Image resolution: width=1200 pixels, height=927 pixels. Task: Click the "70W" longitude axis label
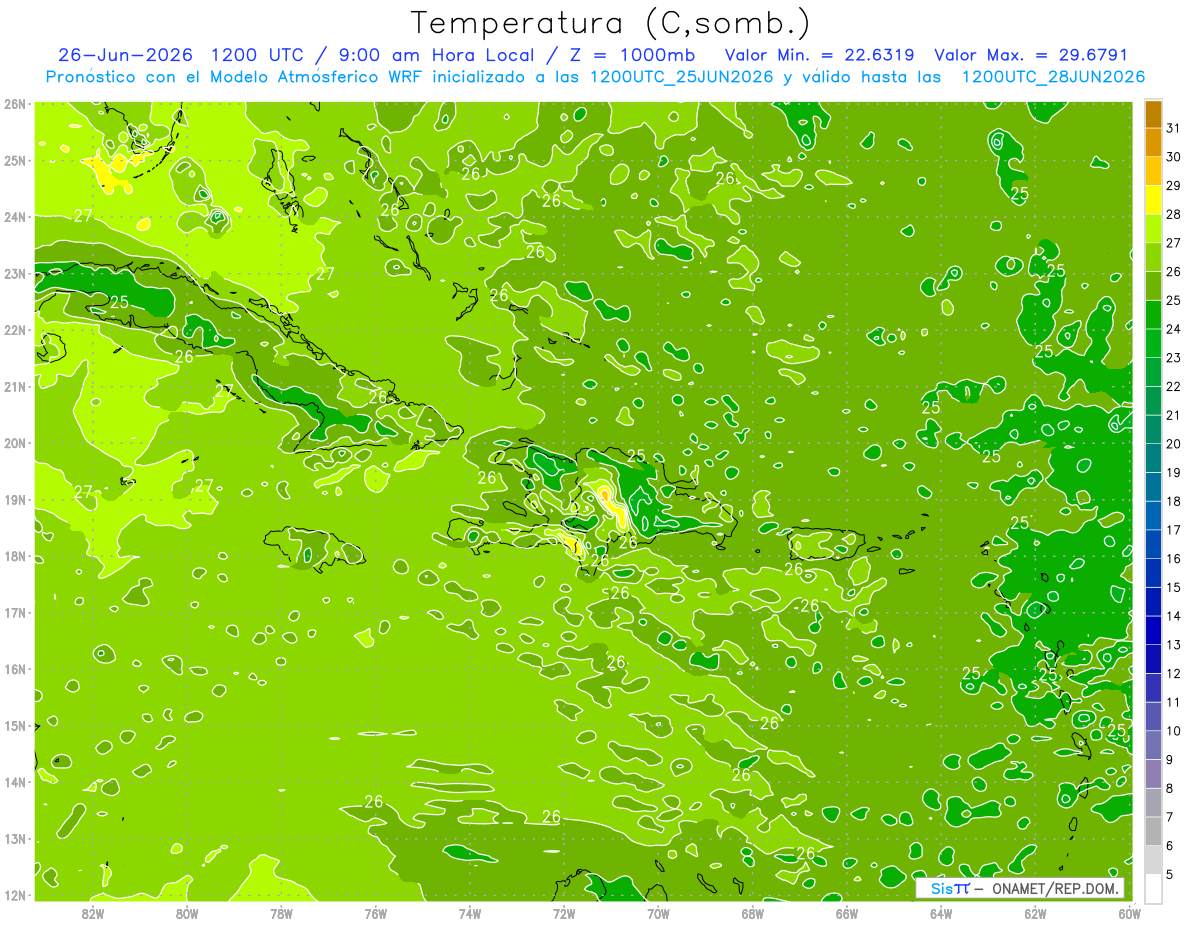pos(658,914)
